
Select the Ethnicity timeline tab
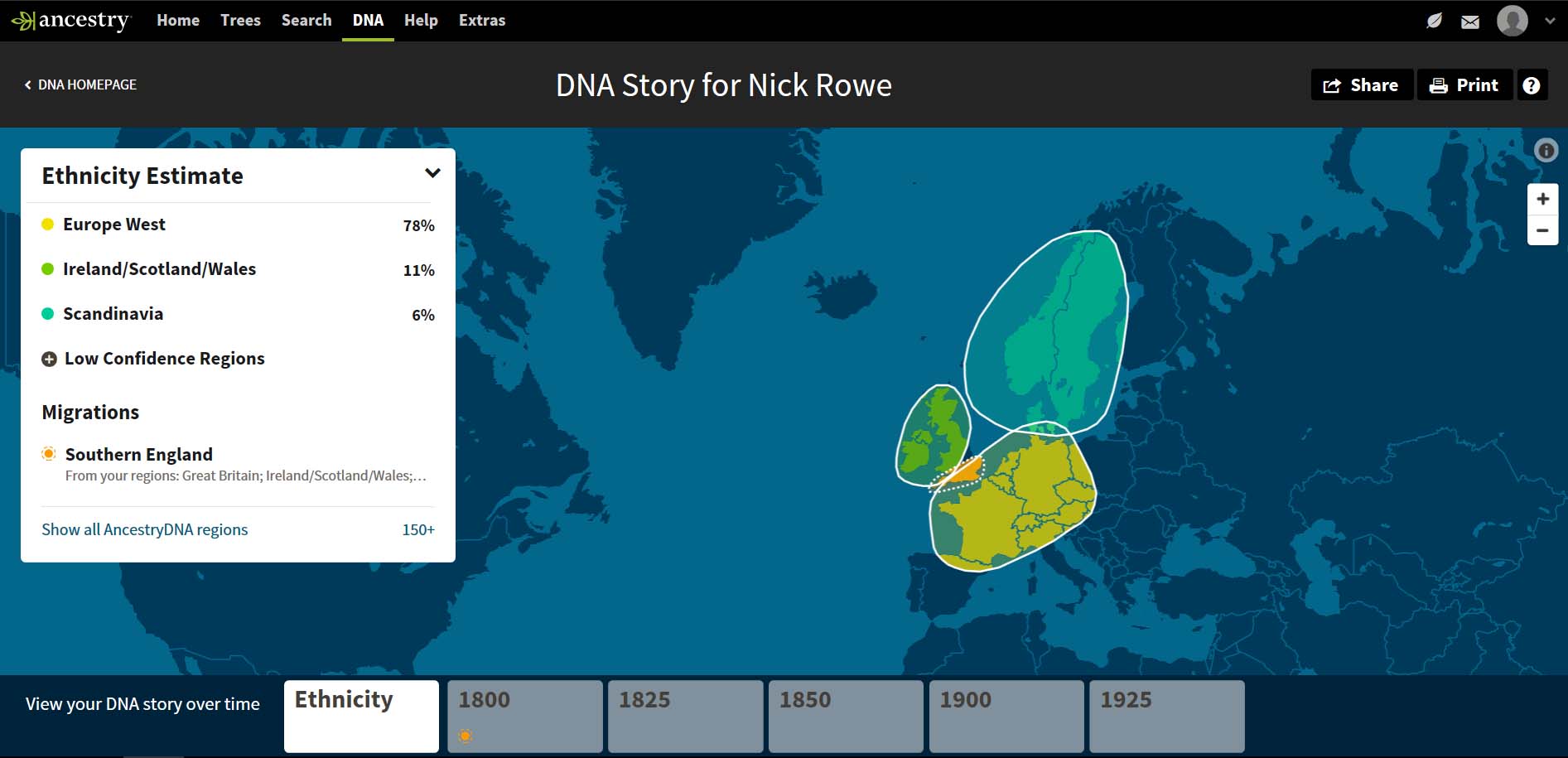pos(361,716)
